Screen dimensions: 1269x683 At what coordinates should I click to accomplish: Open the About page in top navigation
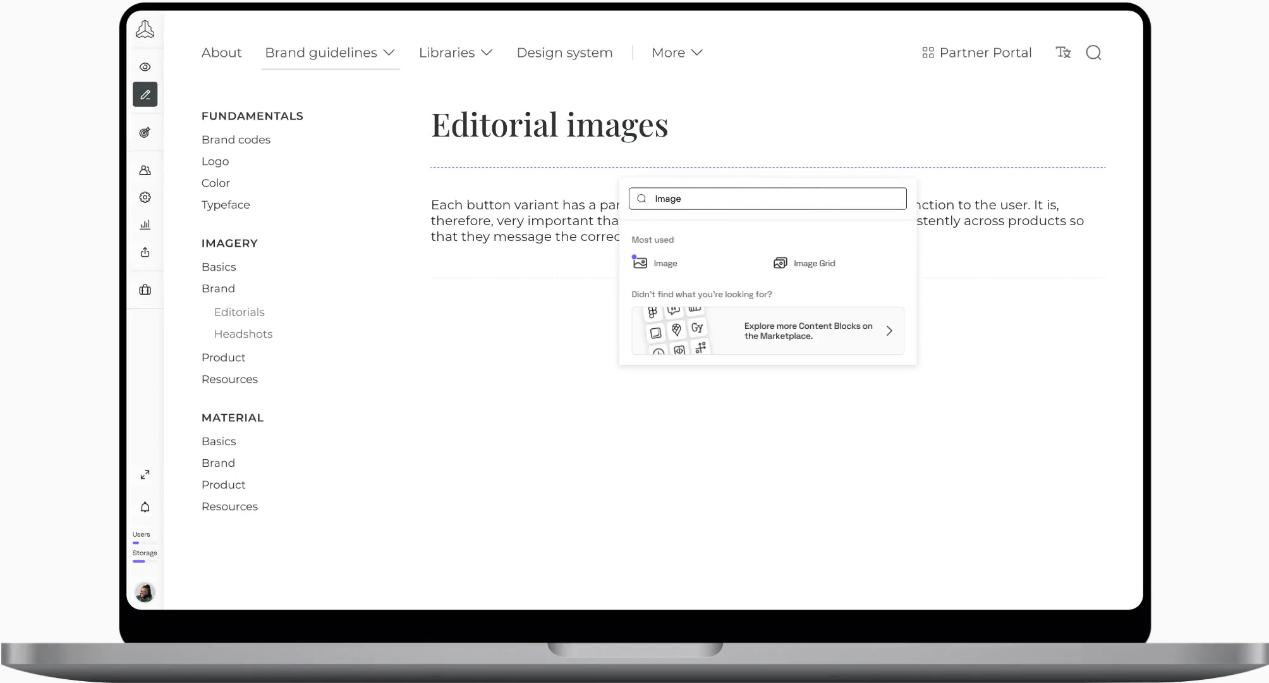(221, 53)
